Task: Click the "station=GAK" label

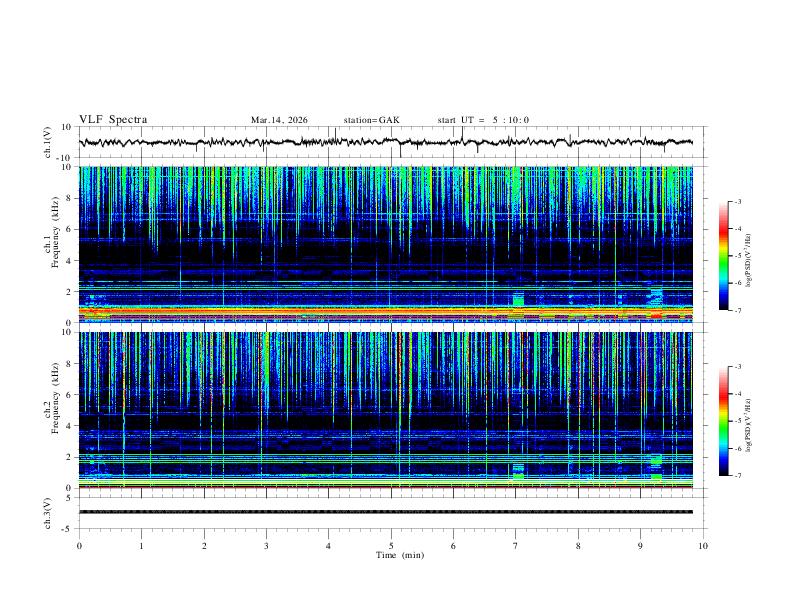Action: click(x=372, y=120)
